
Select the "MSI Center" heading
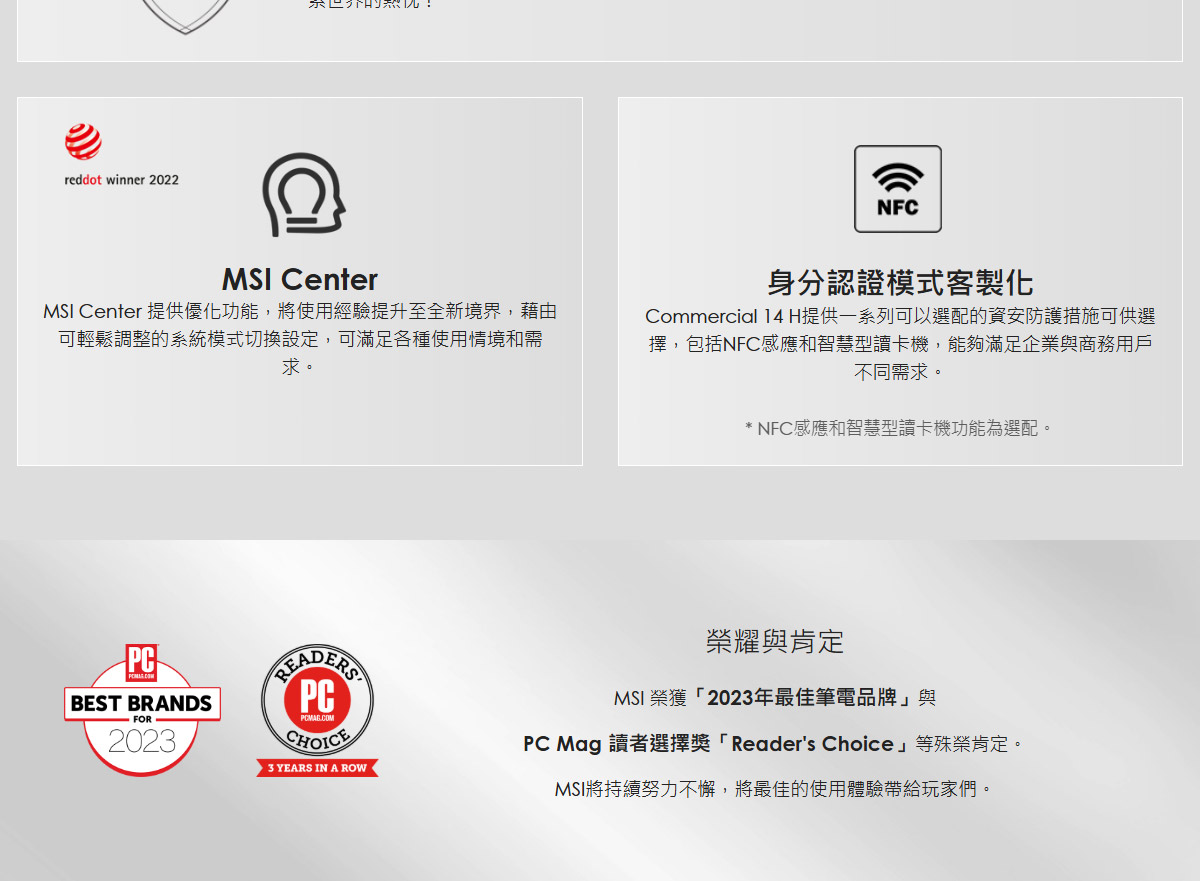pyautogui.click(x=299, y=279)
